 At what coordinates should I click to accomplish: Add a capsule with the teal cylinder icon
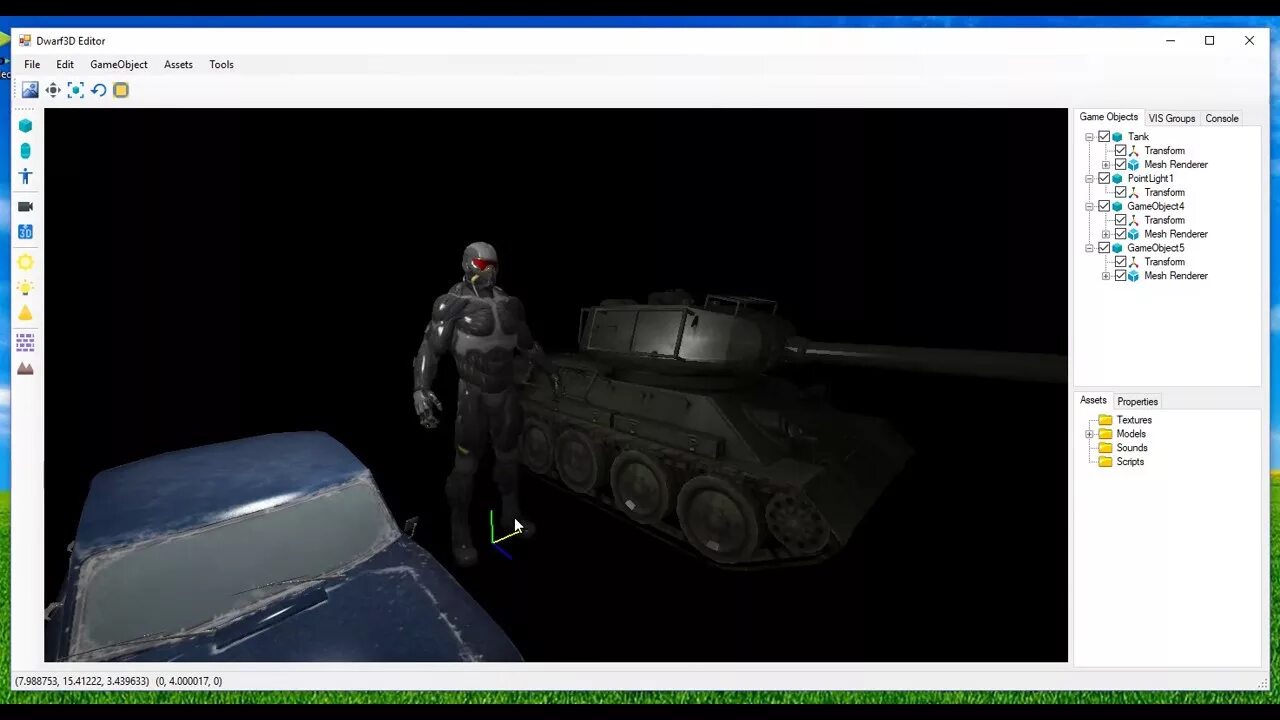[25, 151]
